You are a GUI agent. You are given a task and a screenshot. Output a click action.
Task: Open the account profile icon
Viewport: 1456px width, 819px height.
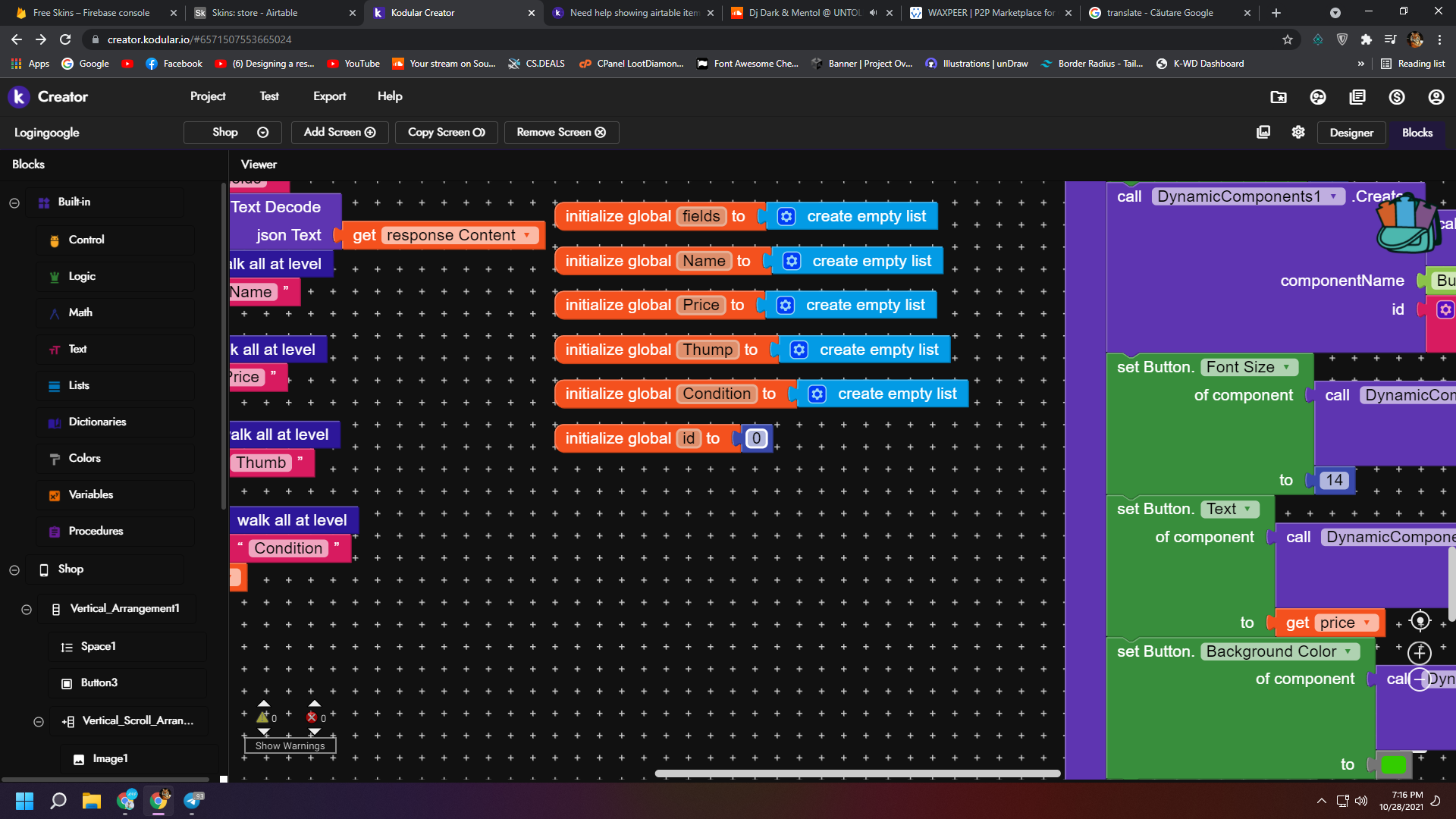1436,97
